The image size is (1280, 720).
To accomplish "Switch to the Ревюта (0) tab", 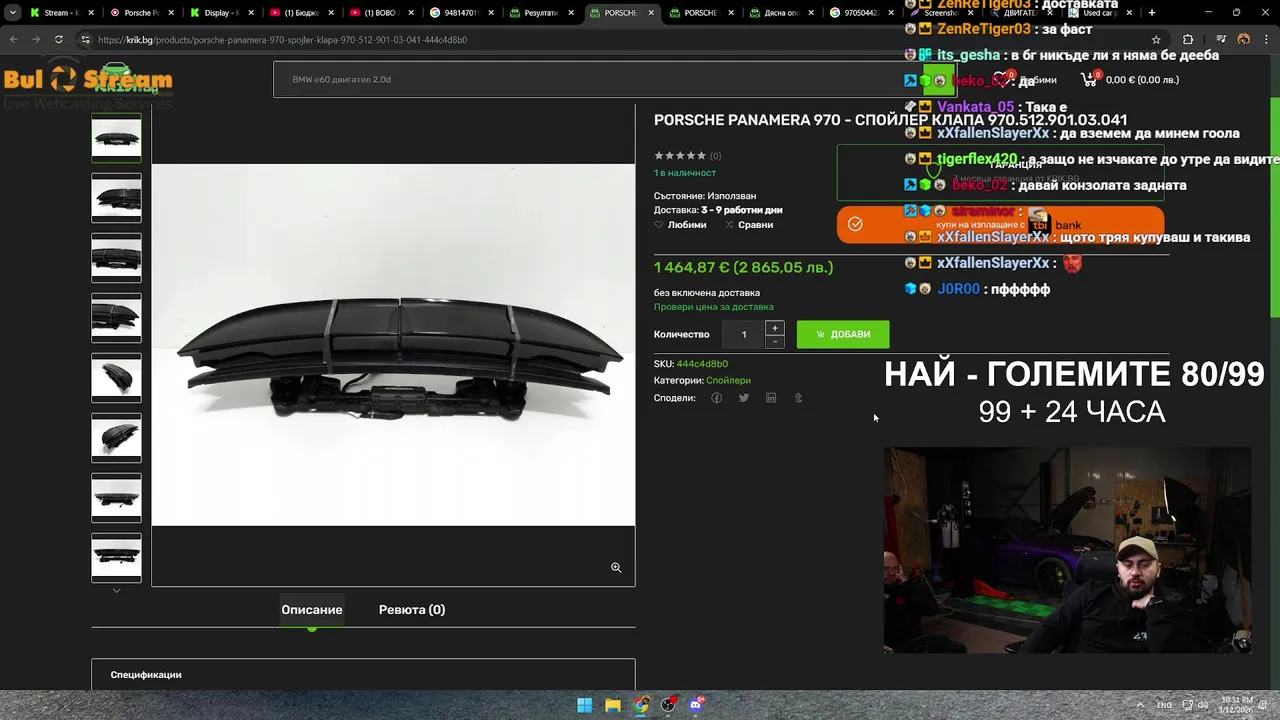I will tap(412, 609).
